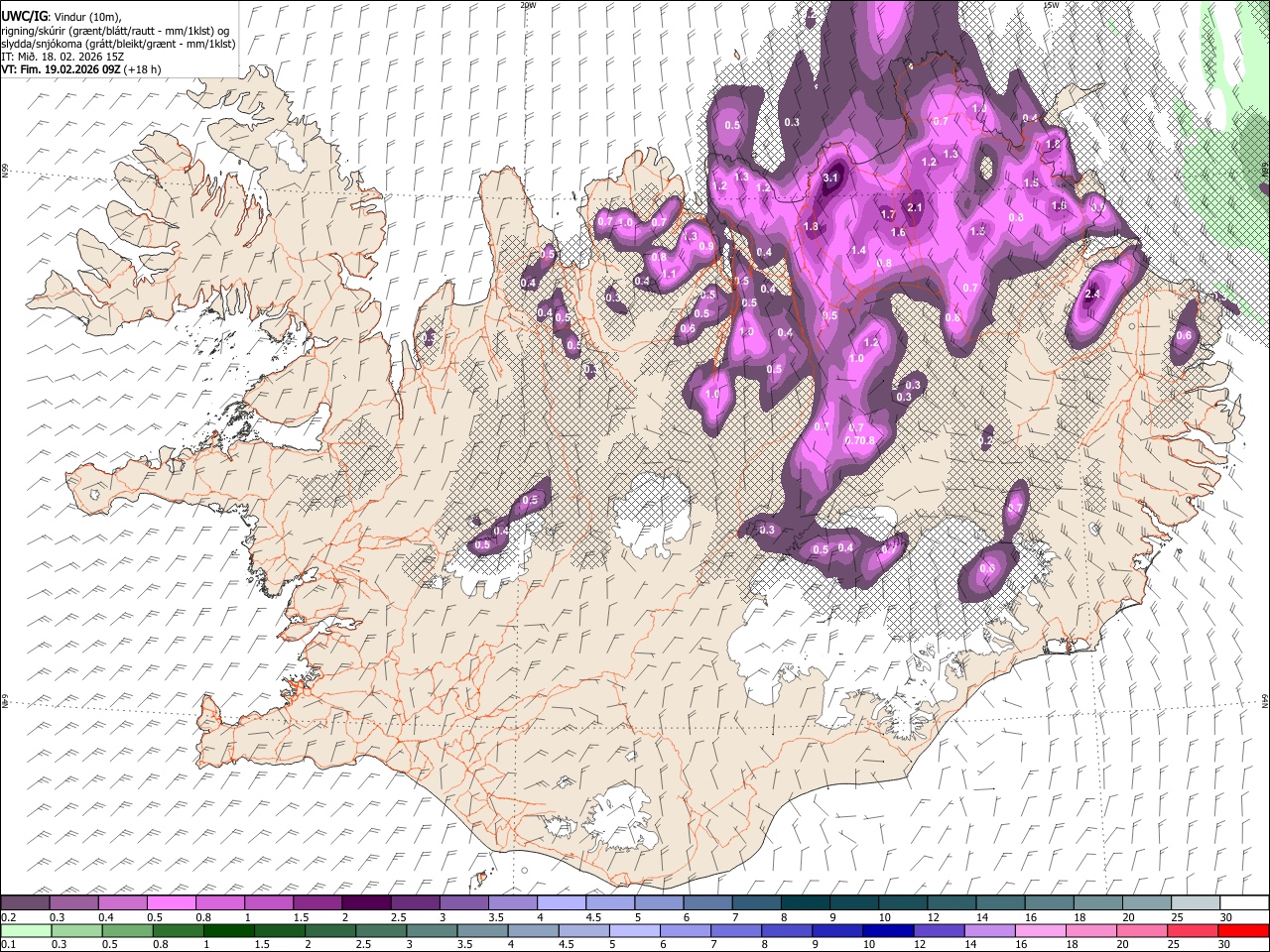This screenshot has height=952, width=1270.
Task: Choose the grey-green rain swatch between 3 and 3.5
Action: (431, 930)
